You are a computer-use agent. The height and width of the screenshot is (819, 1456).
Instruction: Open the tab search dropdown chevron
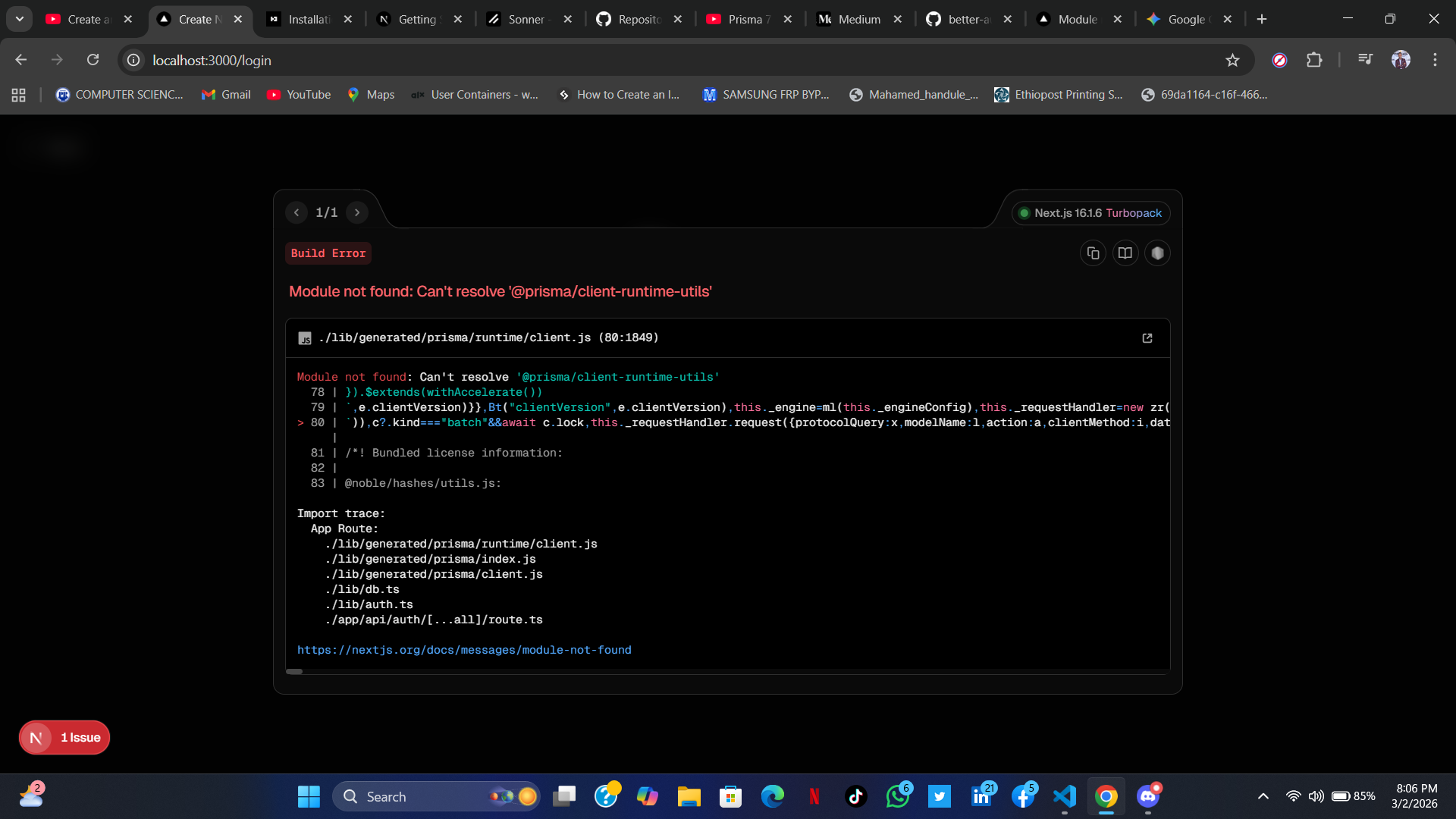[x=19, y=19]
